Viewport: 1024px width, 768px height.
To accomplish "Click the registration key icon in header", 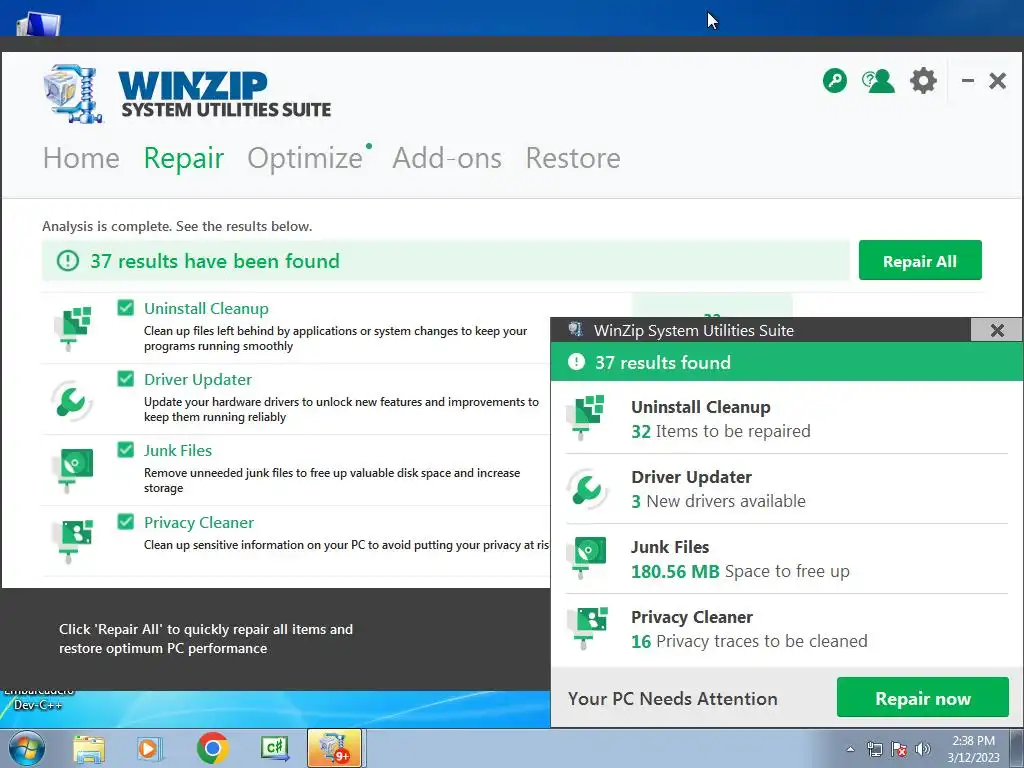I will (x=835, y=81).
